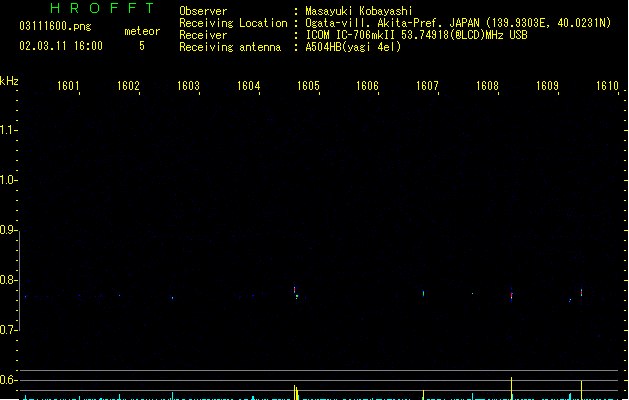Click the kHz axis unit label
Screen dimensions: 629x400
click(x=9, y=81)
